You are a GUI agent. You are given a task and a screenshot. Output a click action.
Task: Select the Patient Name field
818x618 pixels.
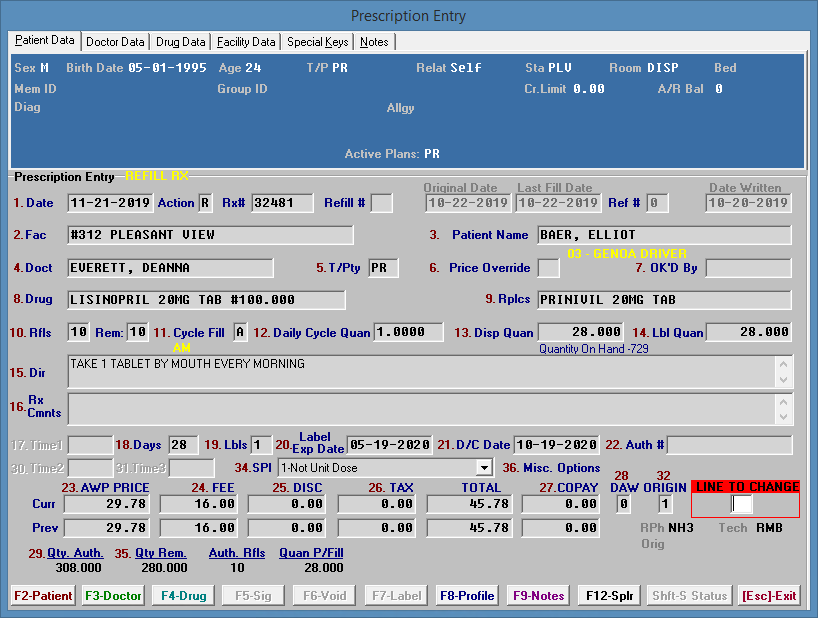click(663, 235)
